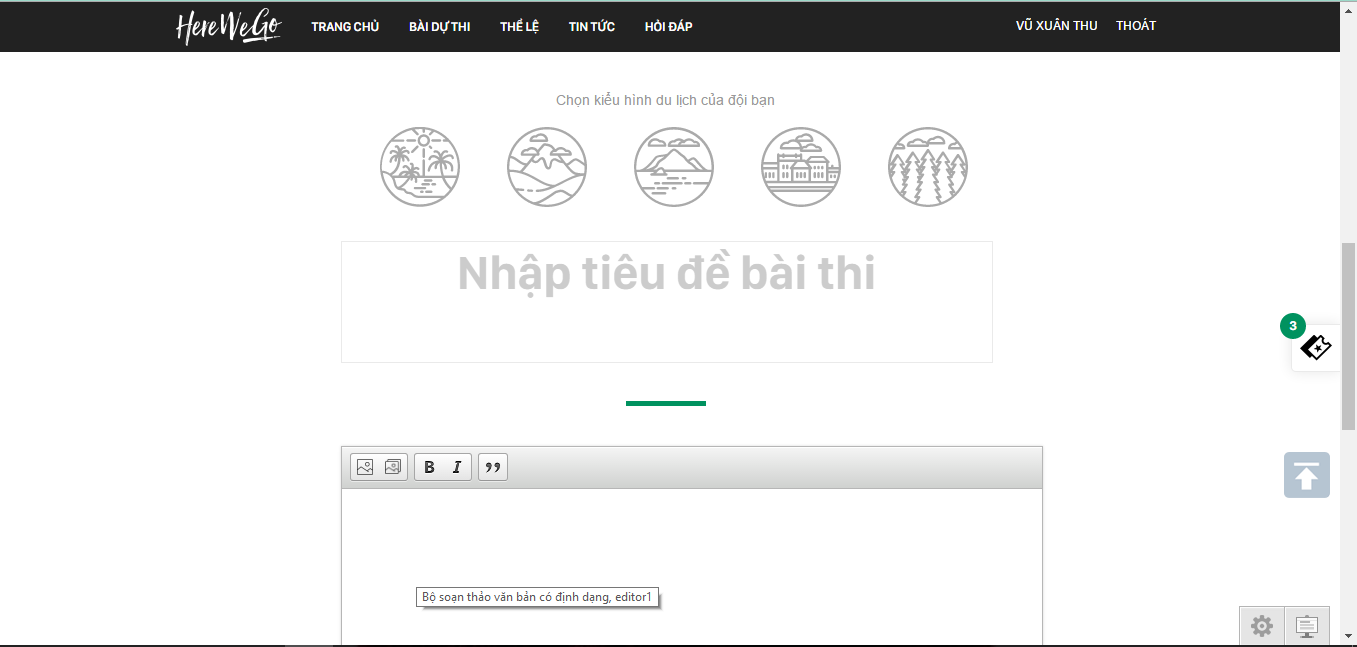Toggle bold formatting in the editor
This screenshot has width=1357, height=647.
click(429, 467)
